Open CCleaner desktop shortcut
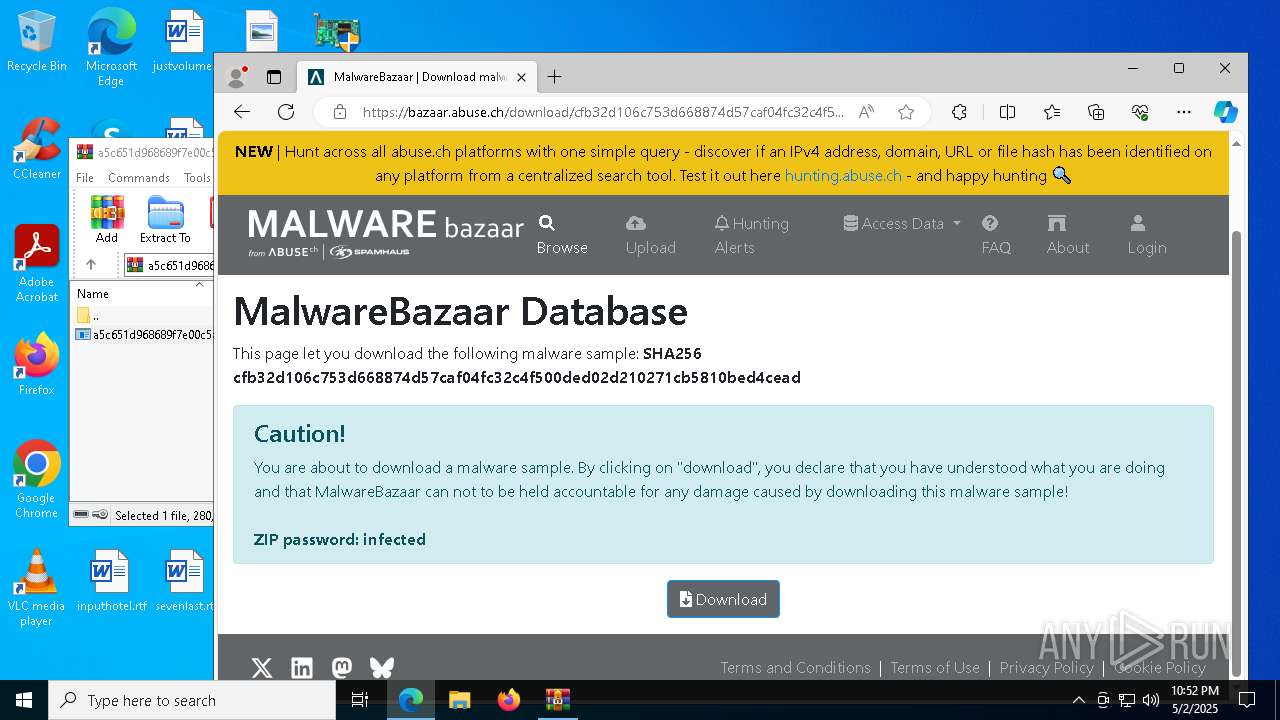This screenshot has width=1280, height=720. tap(37, 149)
